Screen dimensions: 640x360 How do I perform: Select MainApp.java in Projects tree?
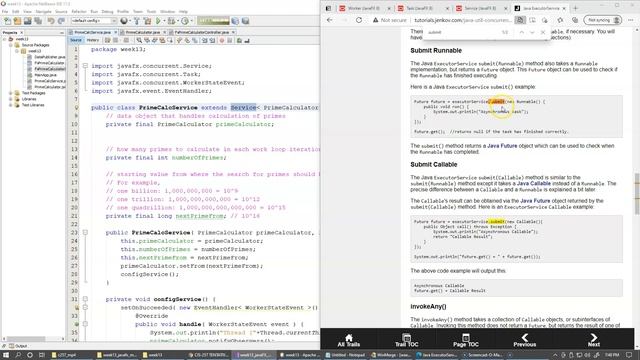(x=45, y=75)
